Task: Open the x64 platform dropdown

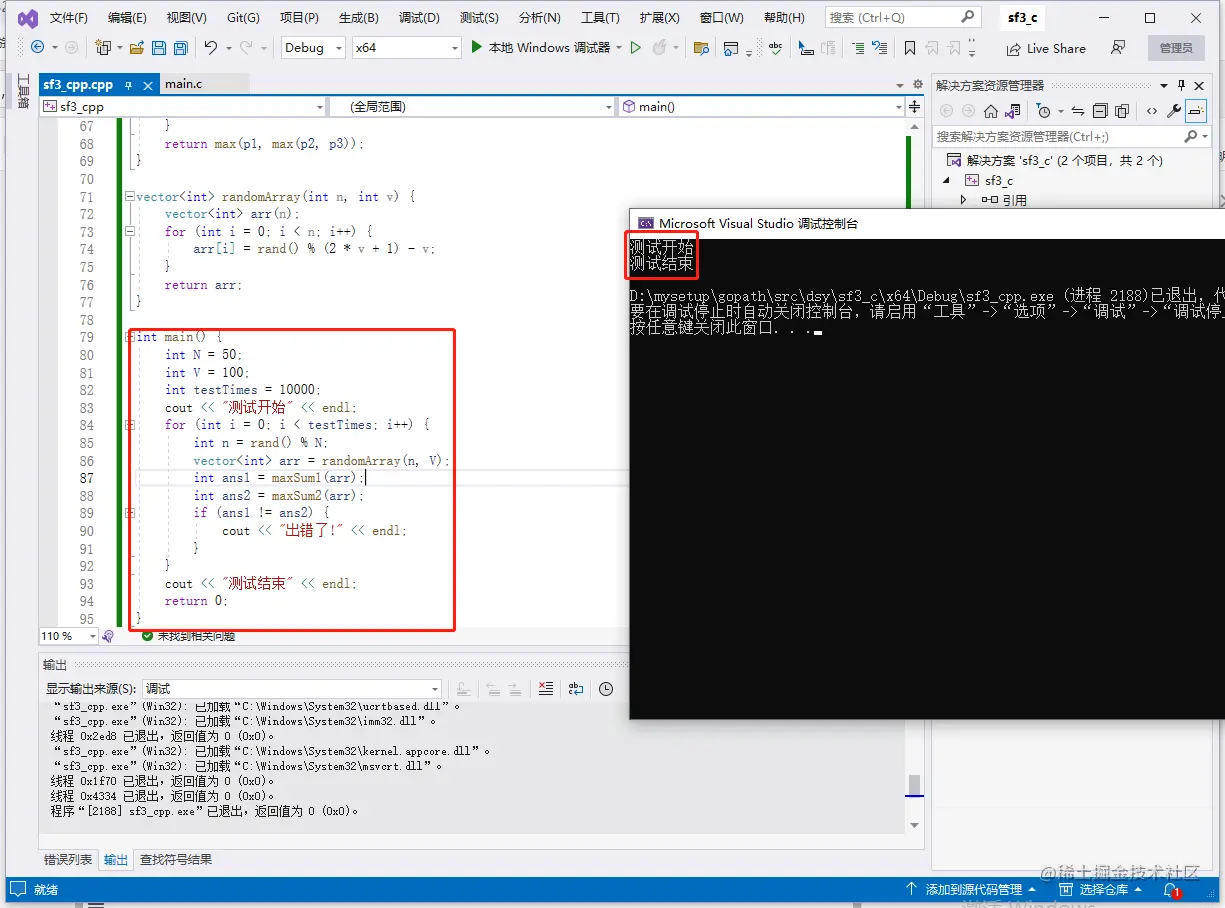Action: point(406,47)
